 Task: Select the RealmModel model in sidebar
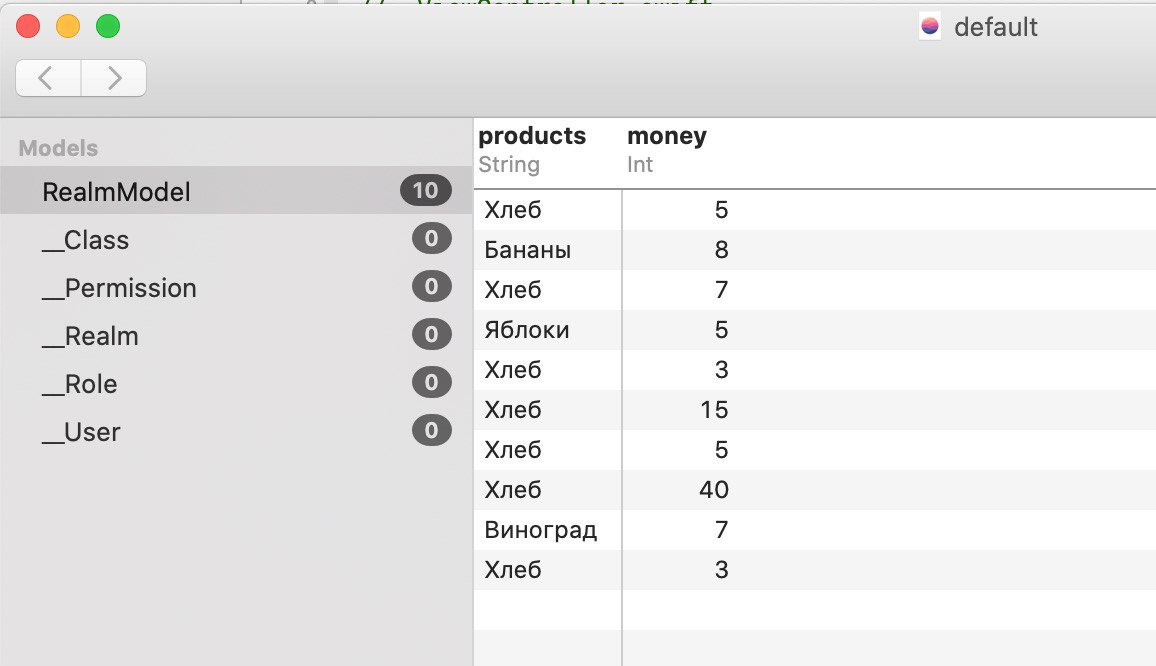click(x=116, y=192)
